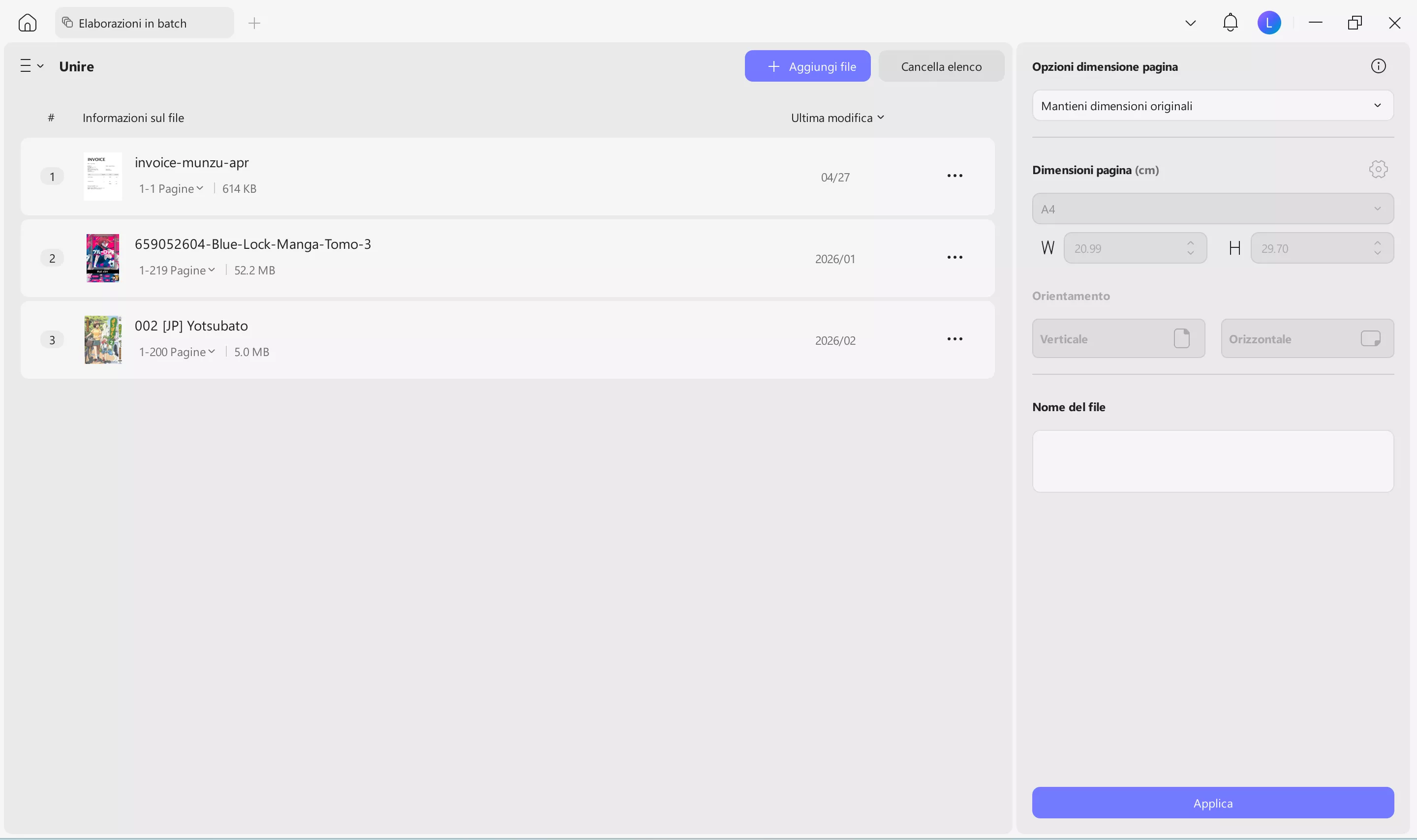1417x840 pixels.
Task: Restore down the application window
Action: pyautogui.click(x=1354, y=23)
